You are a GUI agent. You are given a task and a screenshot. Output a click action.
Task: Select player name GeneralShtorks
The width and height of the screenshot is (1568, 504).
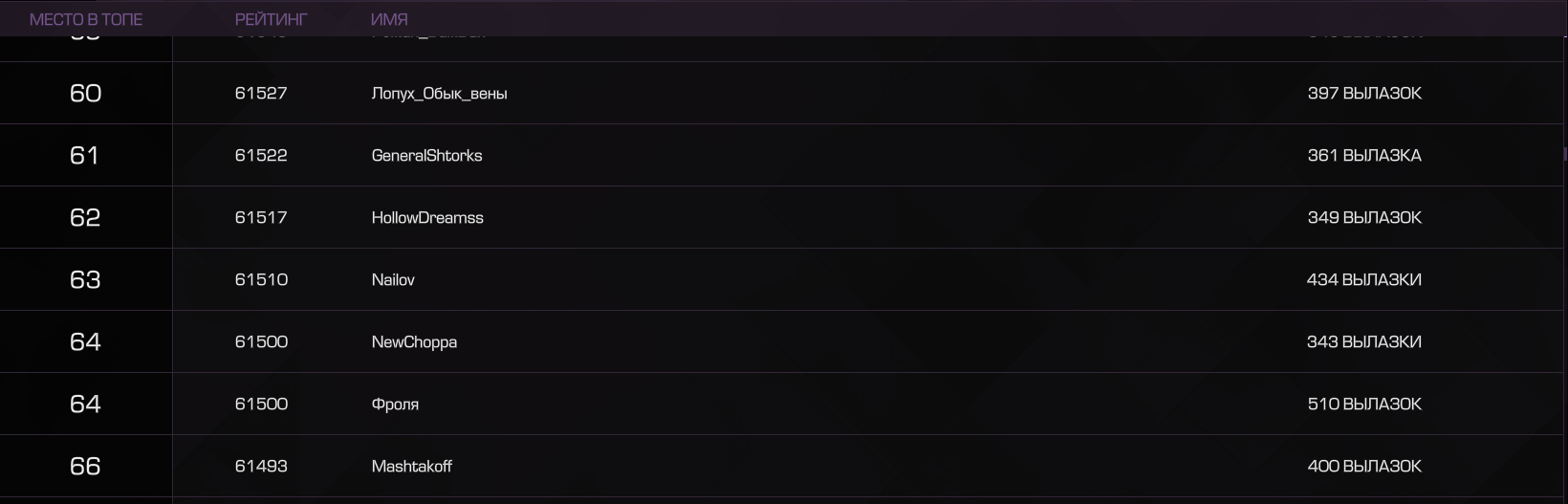(x=426, y=155)
